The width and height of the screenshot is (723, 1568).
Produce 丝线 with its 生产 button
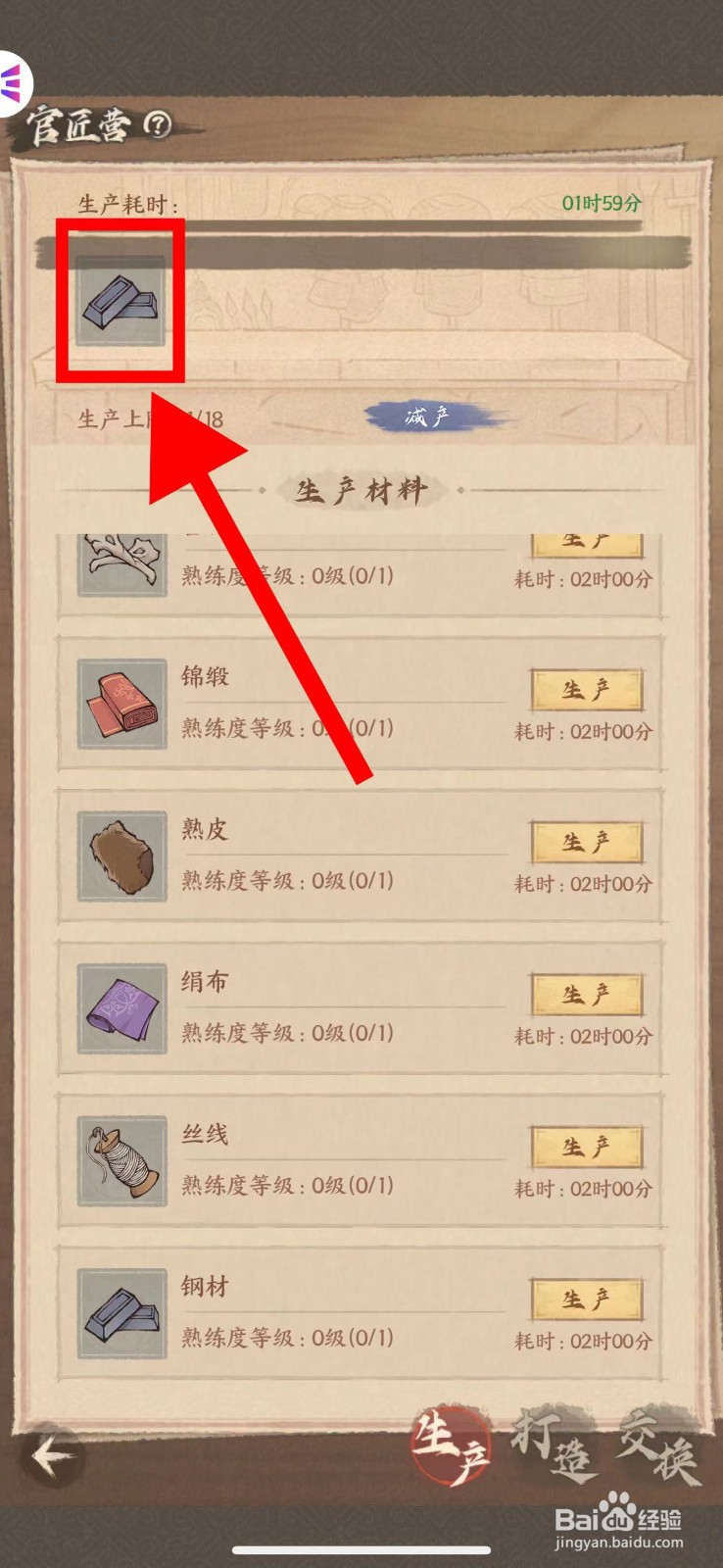(587, 1148)
